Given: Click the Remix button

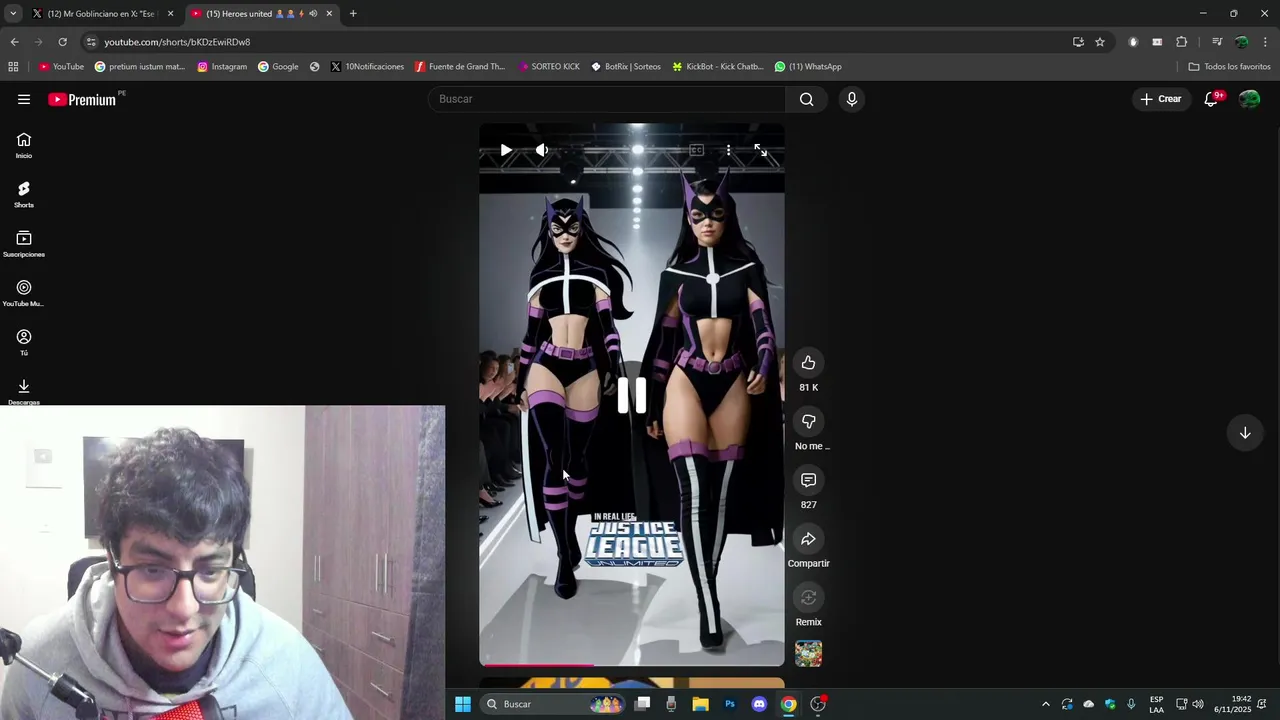Looking at the screenshot, I should [808, 598].
